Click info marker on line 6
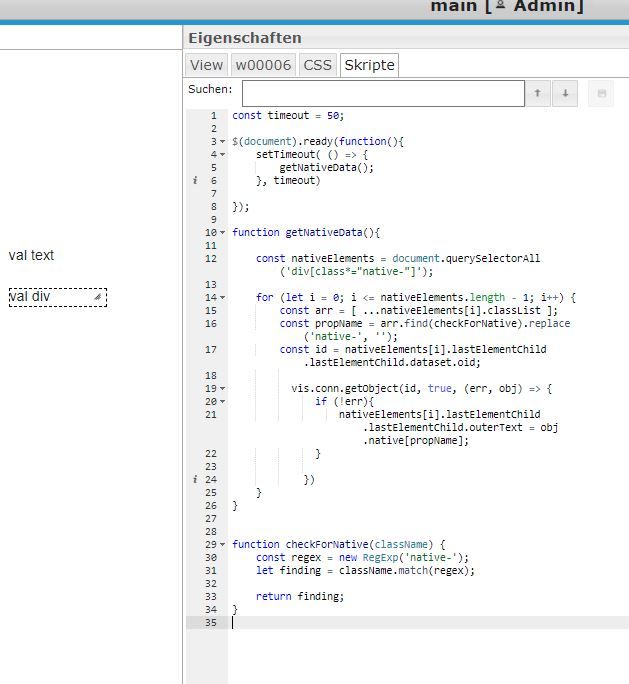This screenshot has height=684, width=629. pos(195,180)
